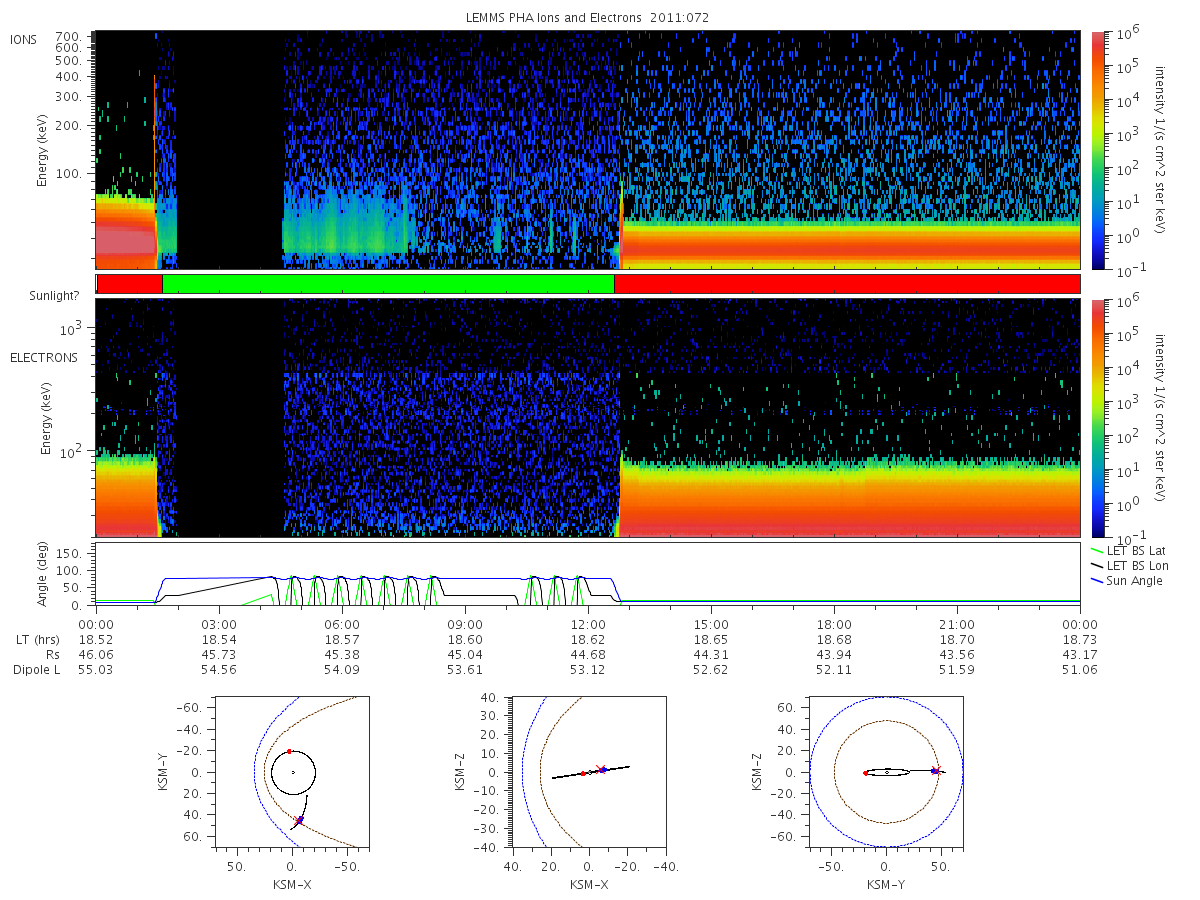This screenshot has width=1200, height=900.
Task: Click the LT value 18.52
Action: click(x=96, y=638)
